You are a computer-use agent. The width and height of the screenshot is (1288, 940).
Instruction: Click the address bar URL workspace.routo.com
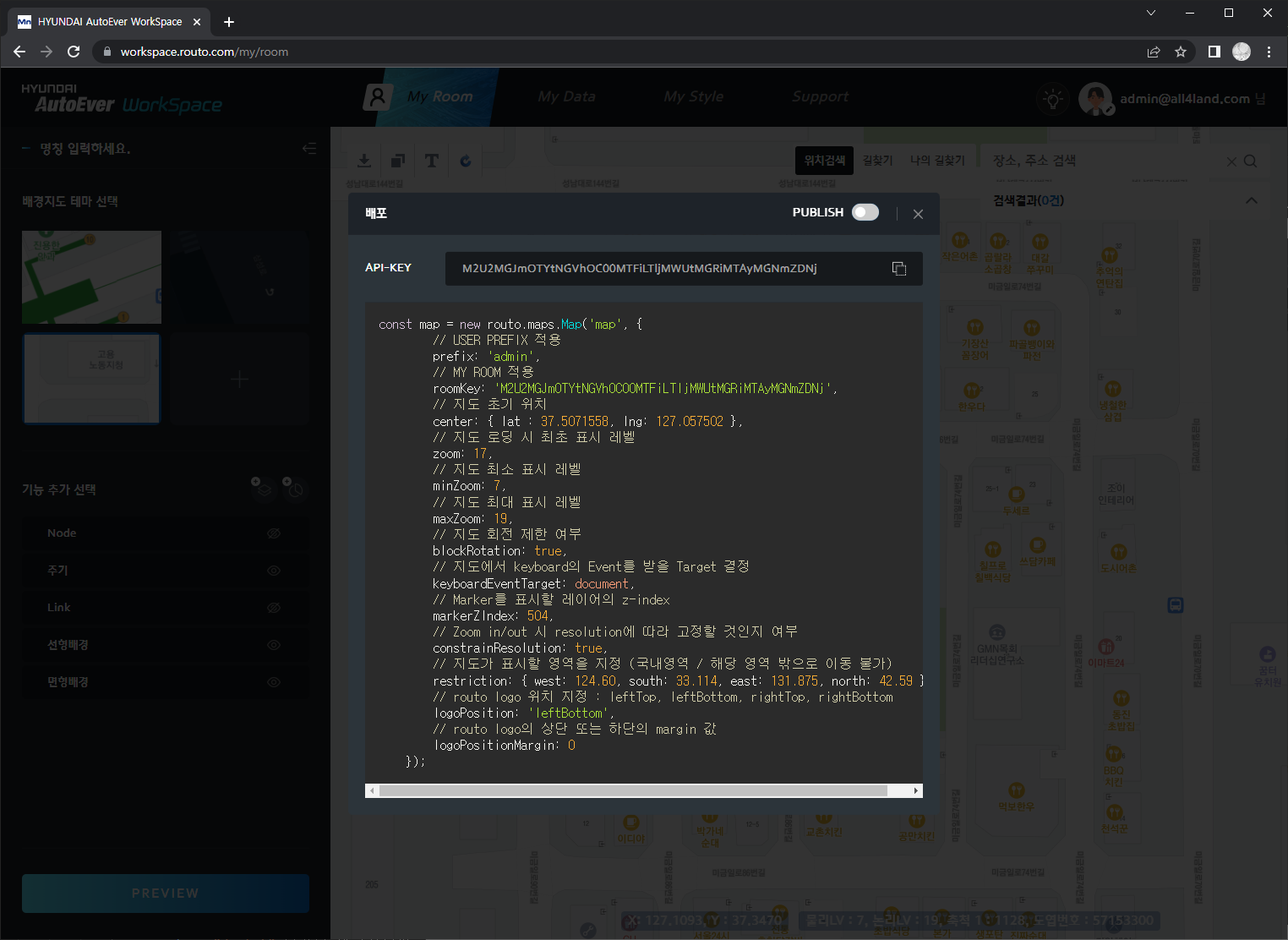(x=204, y=52)
